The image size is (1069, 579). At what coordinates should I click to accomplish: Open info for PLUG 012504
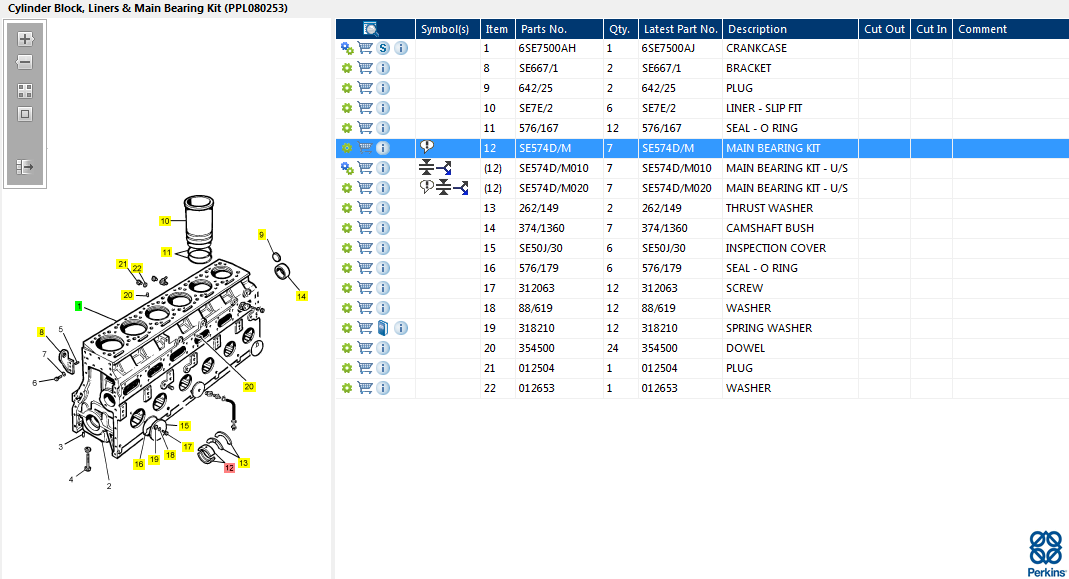pos(383,368)
